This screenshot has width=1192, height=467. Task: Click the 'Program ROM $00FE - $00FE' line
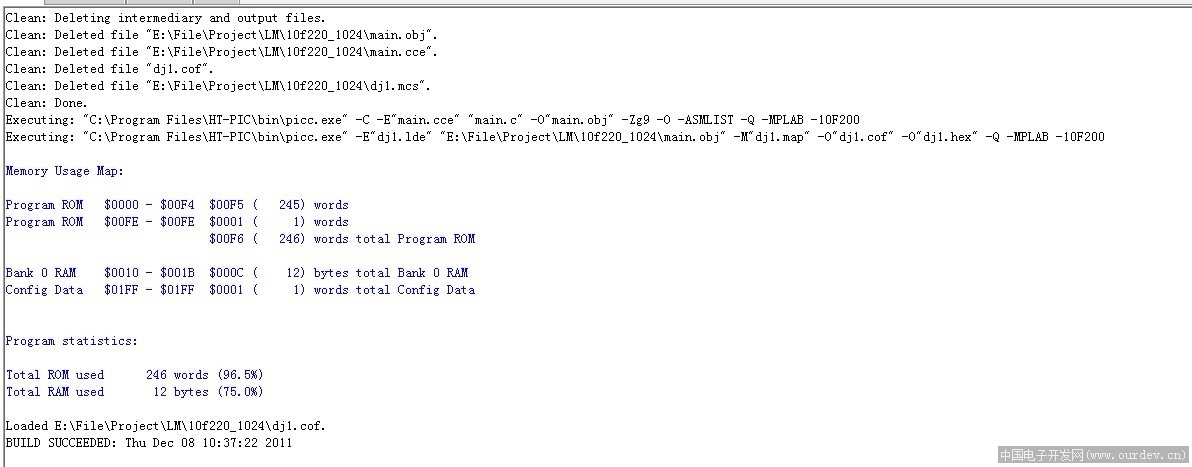177,222
